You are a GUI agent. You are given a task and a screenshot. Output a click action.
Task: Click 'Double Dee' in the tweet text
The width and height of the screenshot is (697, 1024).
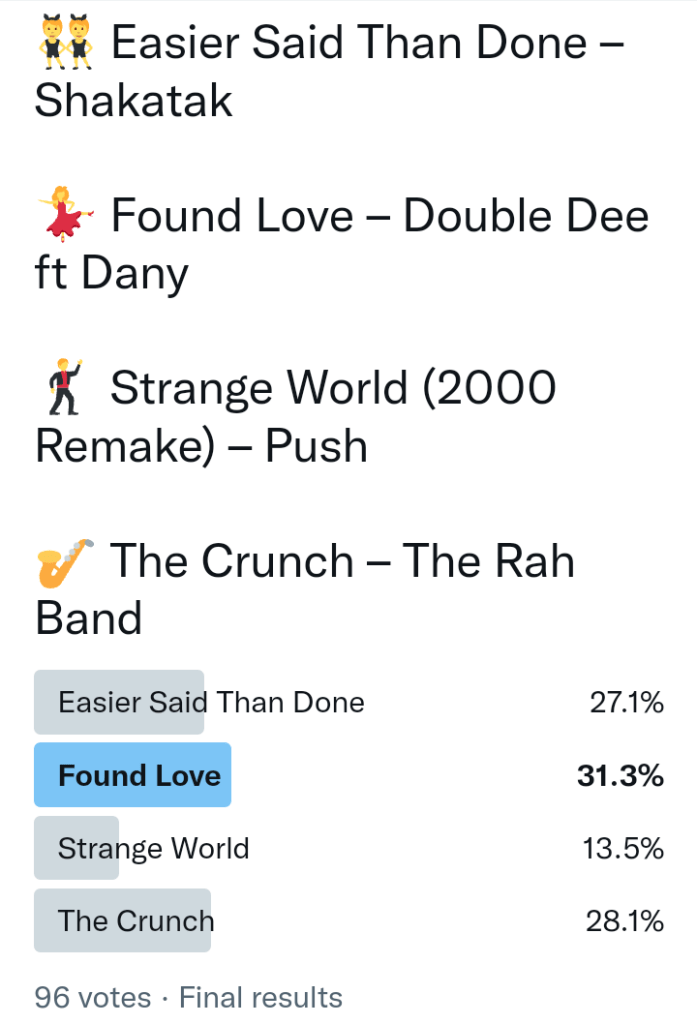click(526, 214)
